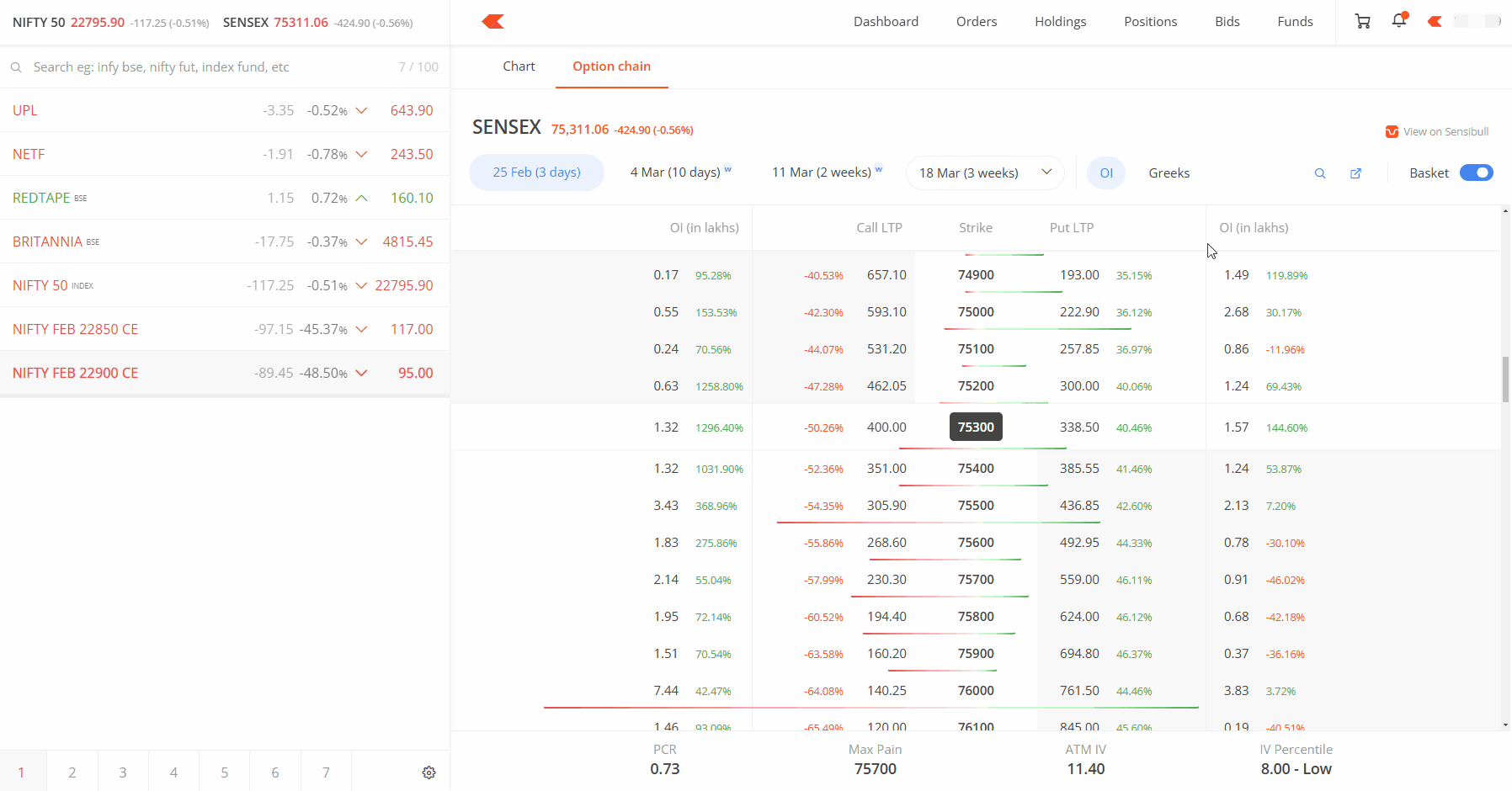Open the shopping cart icon
Screen dimensions: 1512x791
point(1362,21)
